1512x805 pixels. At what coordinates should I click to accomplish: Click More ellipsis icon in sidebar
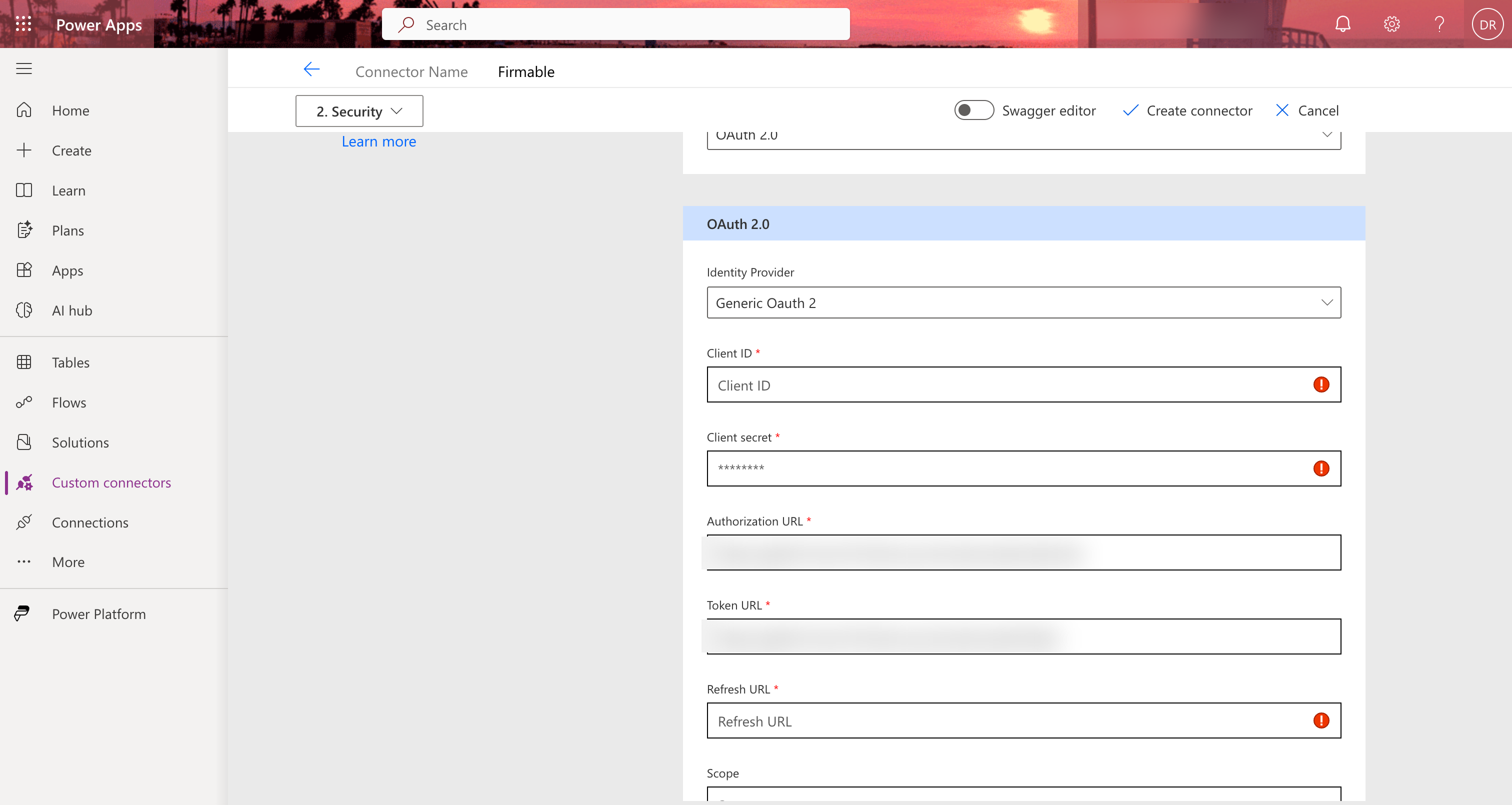pyautogui.click(x=24, y=562)
